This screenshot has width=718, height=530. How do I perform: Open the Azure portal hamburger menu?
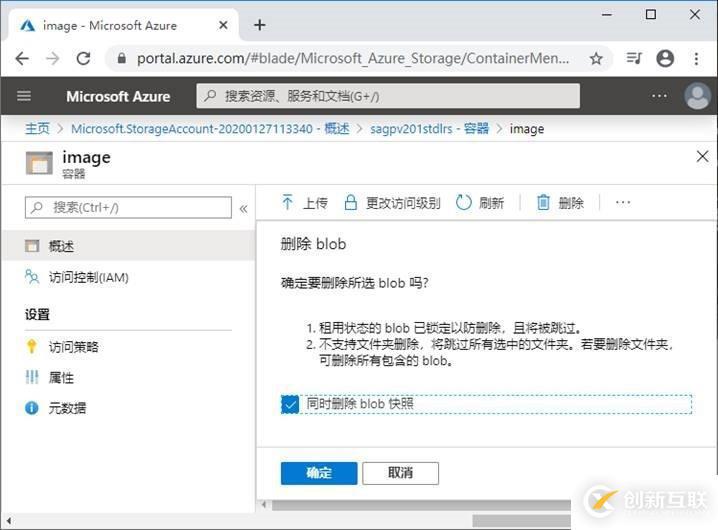tap(24, 96)
